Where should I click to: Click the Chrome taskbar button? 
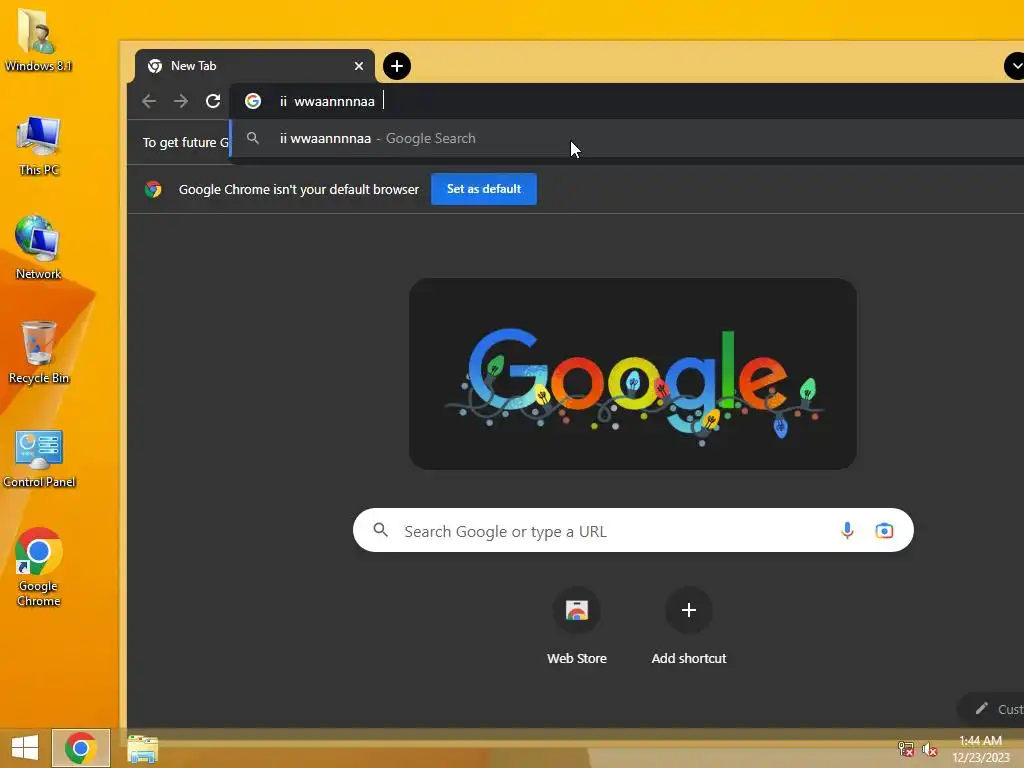tap(81, 748)
